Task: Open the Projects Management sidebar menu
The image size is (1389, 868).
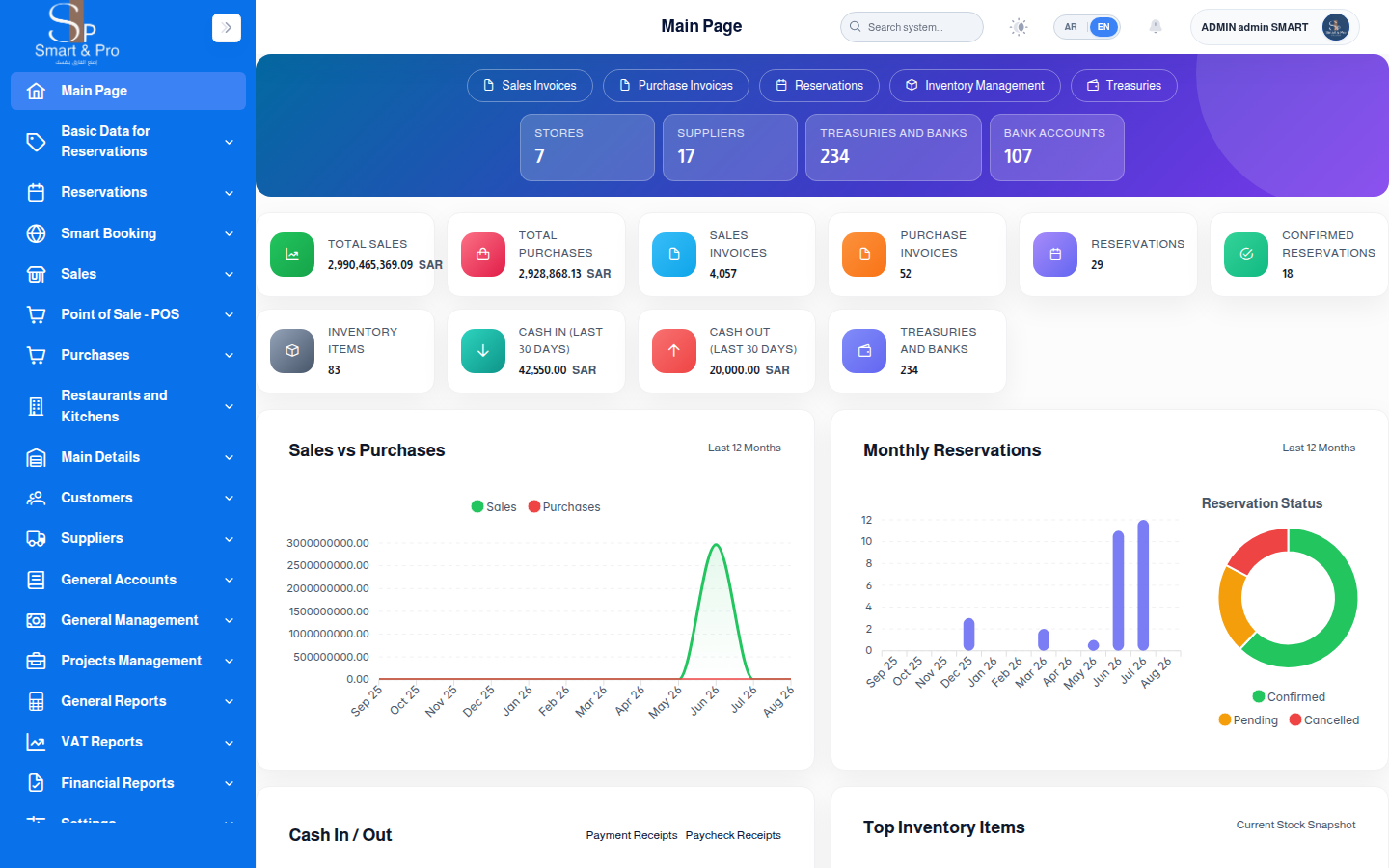Action: click(128, 661)
